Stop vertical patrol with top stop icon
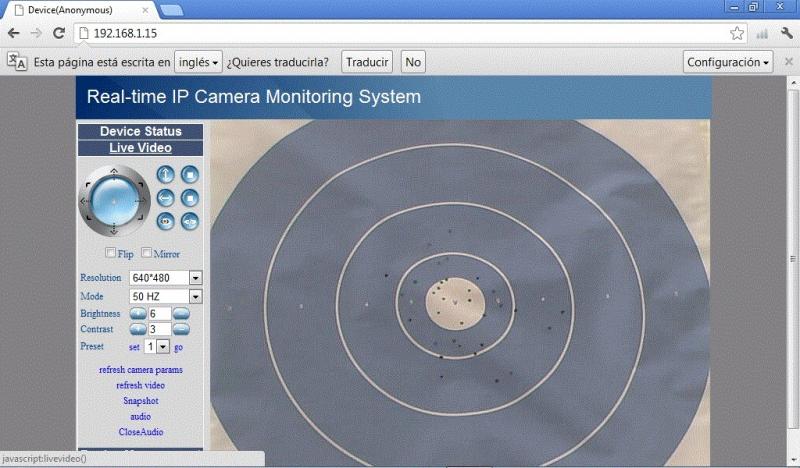 pos(190,175)
